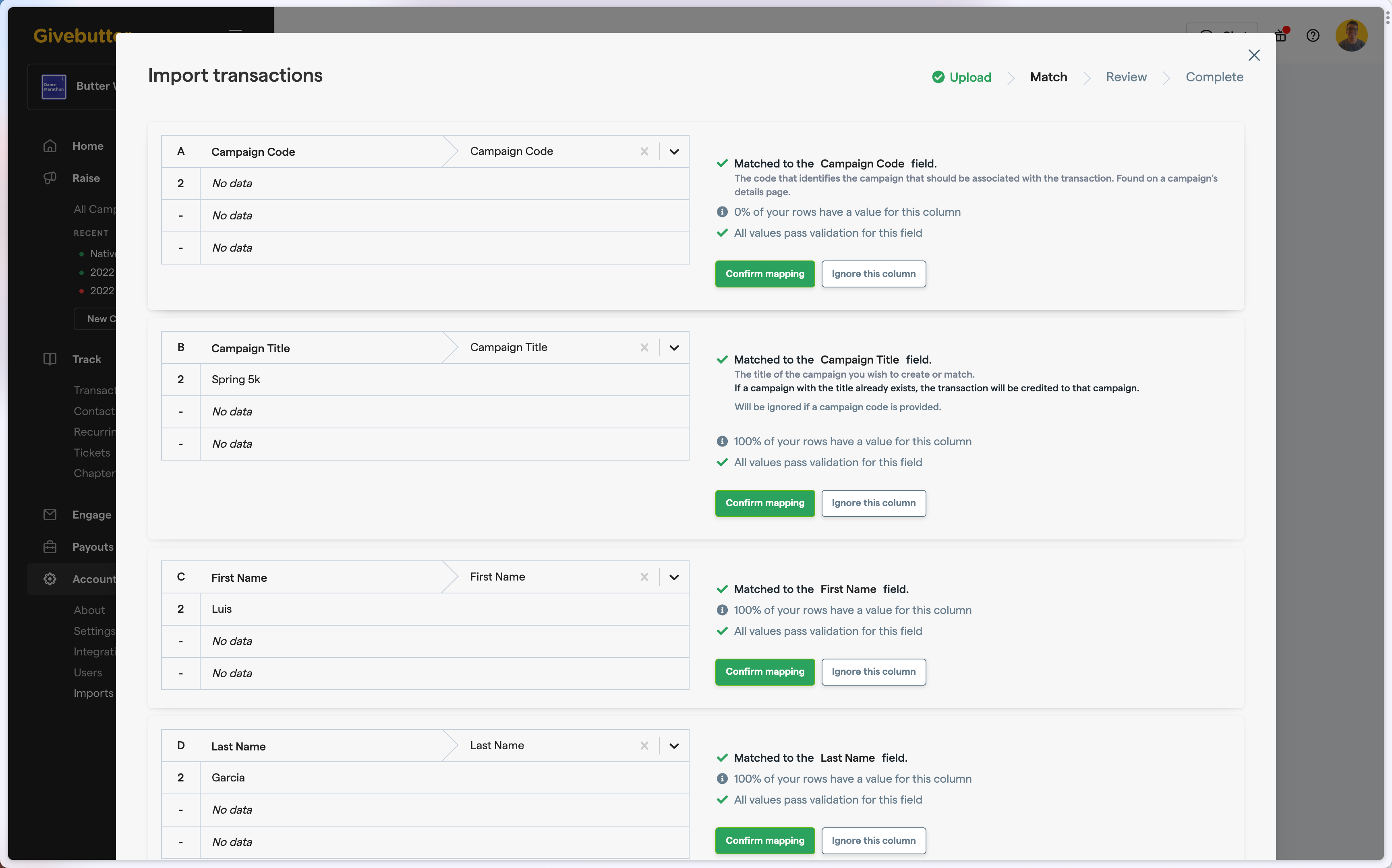The height and width of the screenshot is (868, 1392).
Task: Click the user profile avatar icon
Action: point(1352,36)
